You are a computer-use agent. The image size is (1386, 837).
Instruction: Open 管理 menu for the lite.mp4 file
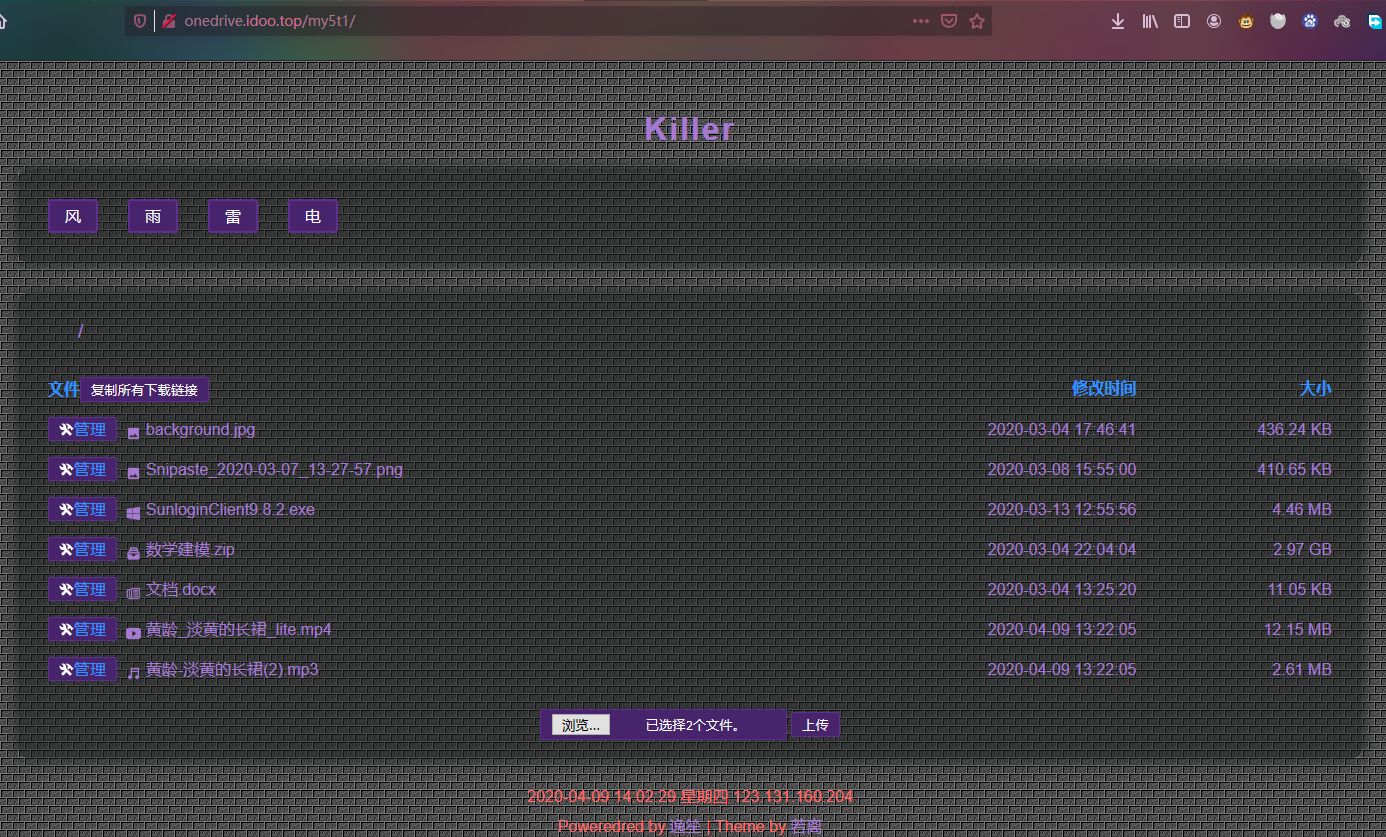83,630
